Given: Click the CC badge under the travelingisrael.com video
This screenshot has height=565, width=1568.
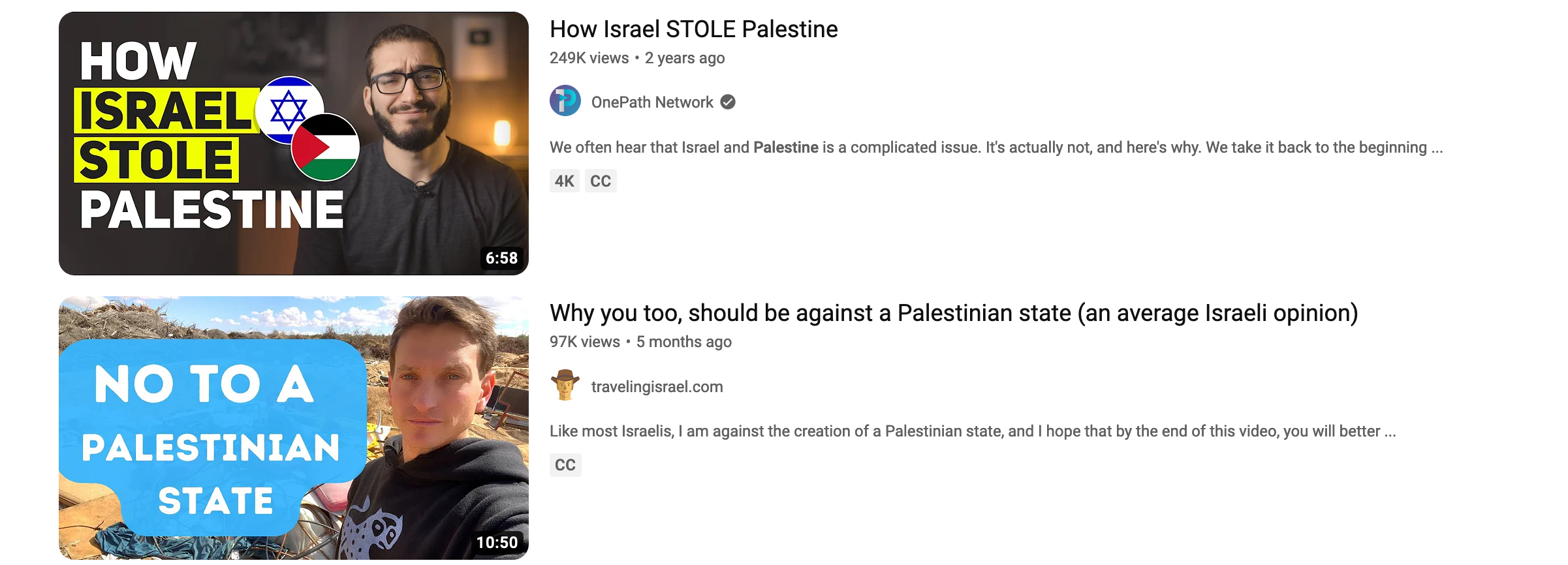Looking at the screenshot, I should pyautogui.click(x=565, y=465).
